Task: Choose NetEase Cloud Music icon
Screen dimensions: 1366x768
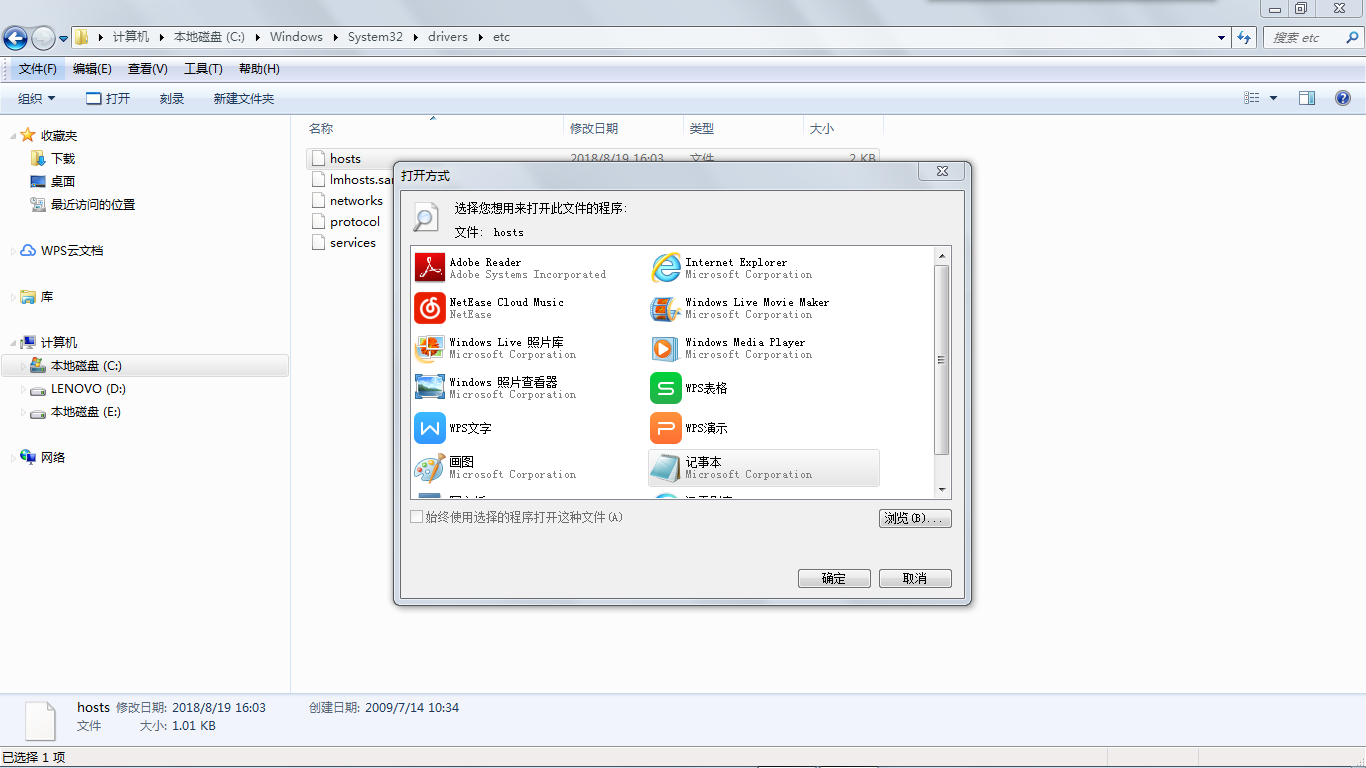Action: tap(430, 308)
